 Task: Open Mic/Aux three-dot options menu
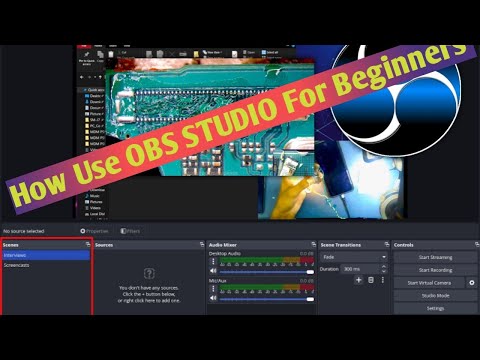213,289
